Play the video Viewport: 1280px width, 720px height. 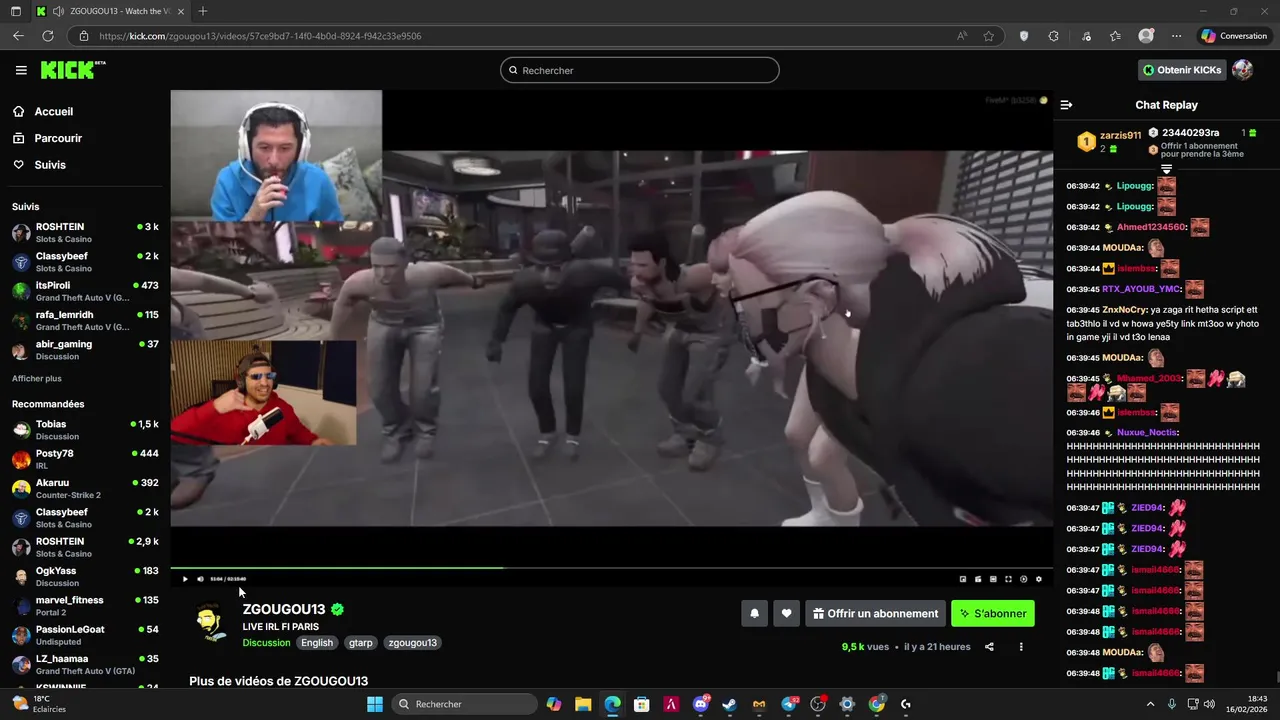click(185, 579)
